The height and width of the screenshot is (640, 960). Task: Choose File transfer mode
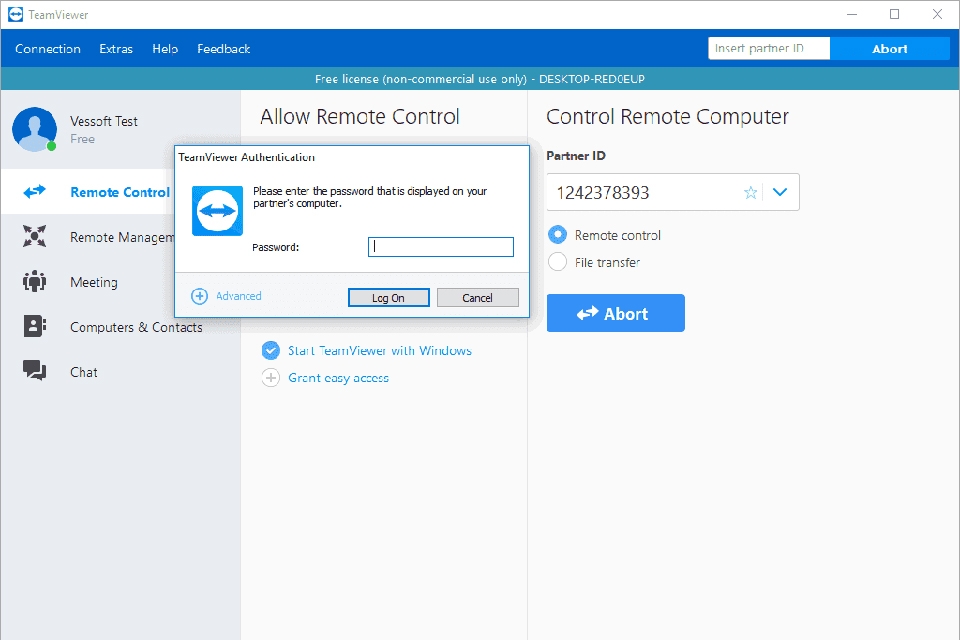click(x=557, y=262)
